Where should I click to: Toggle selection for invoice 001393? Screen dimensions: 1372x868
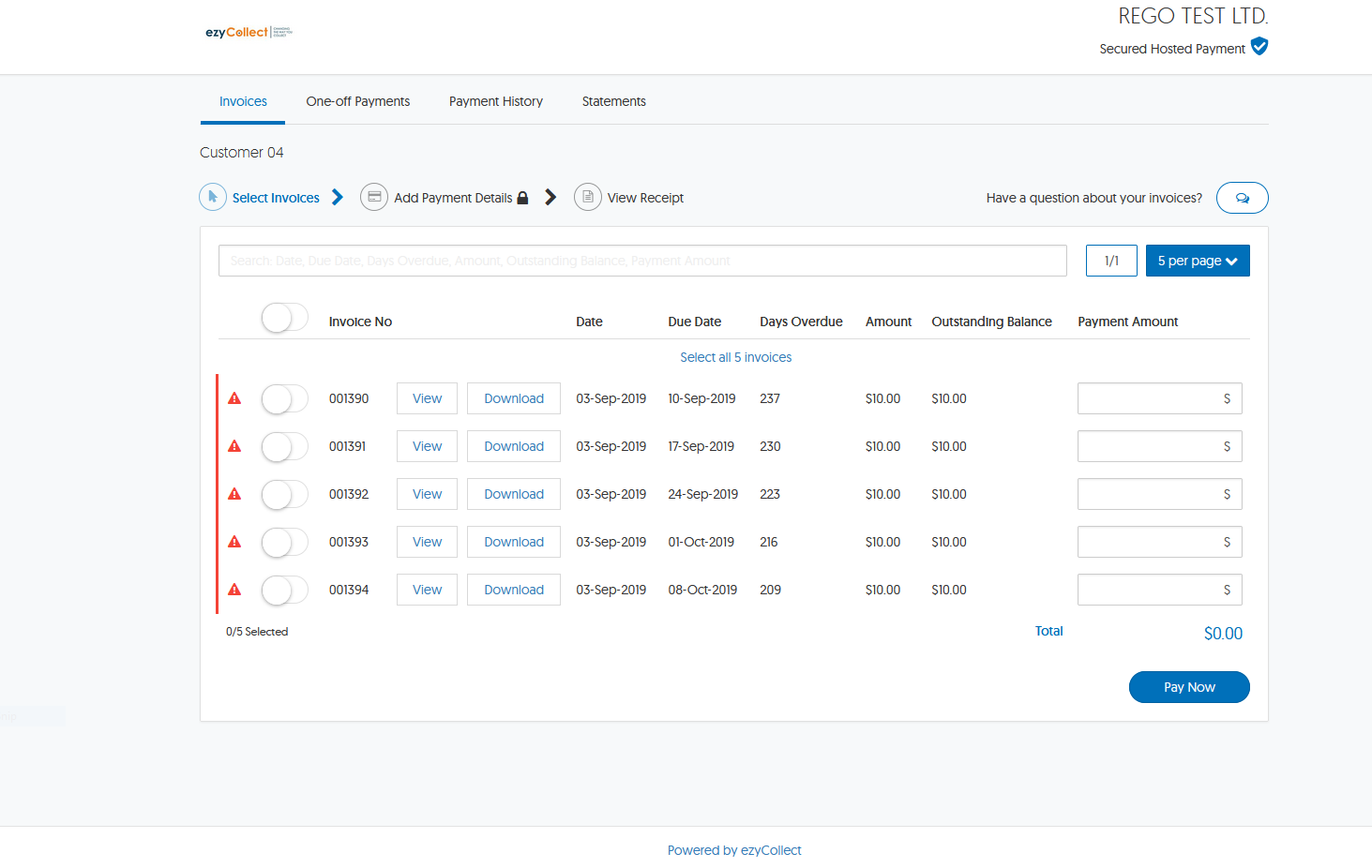coord(284,543)
